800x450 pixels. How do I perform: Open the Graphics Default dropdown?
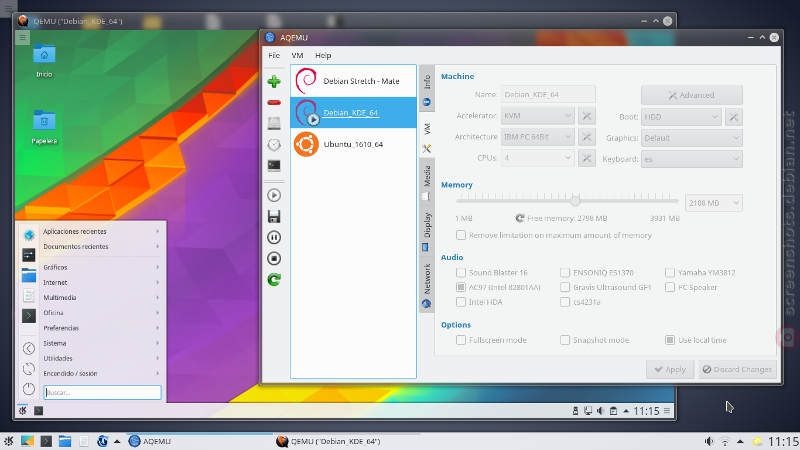(x=692, y=138)
